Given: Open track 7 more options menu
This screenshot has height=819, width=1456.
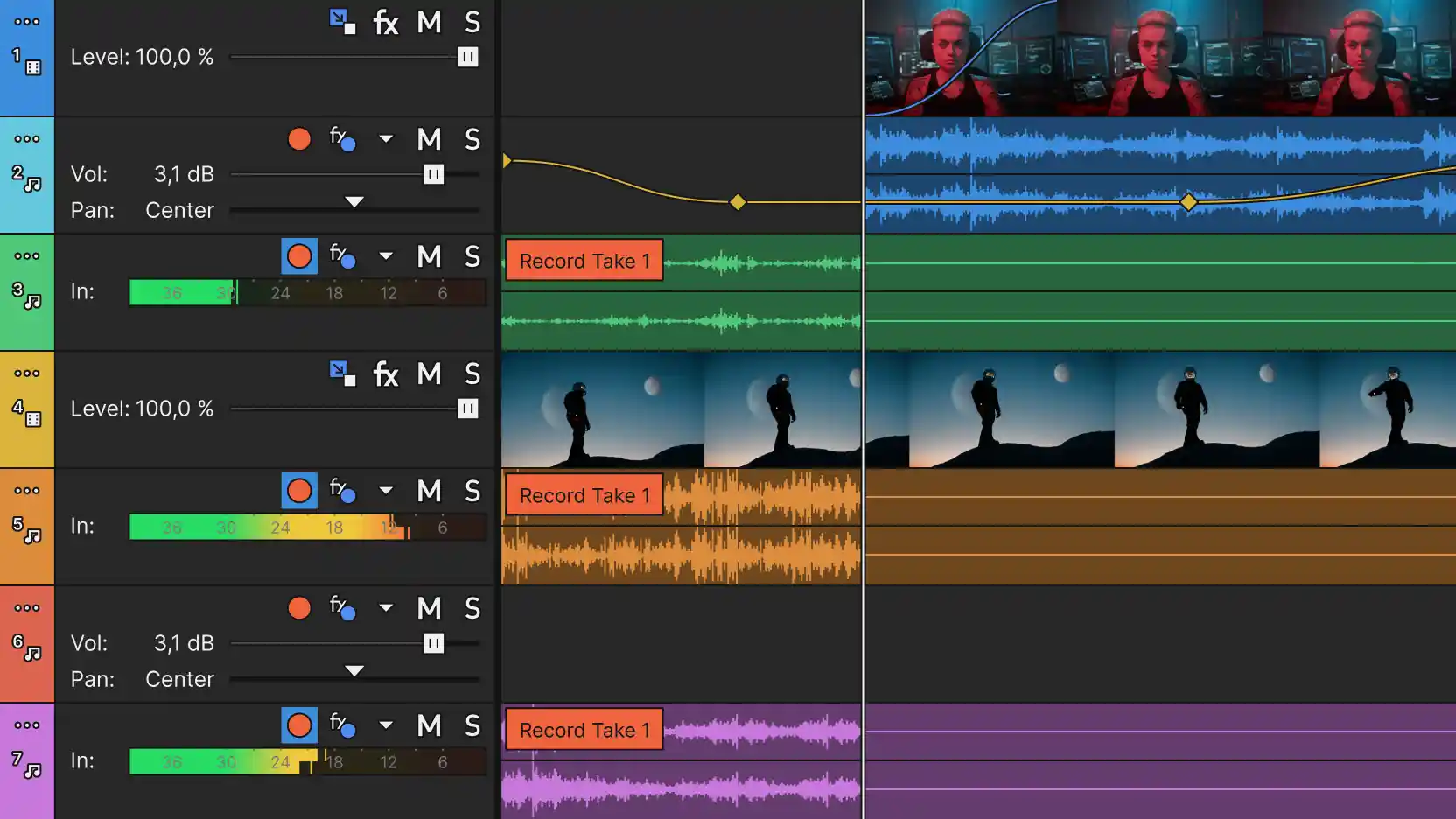Looking at the screenshot, I should [x=26, y=725].
